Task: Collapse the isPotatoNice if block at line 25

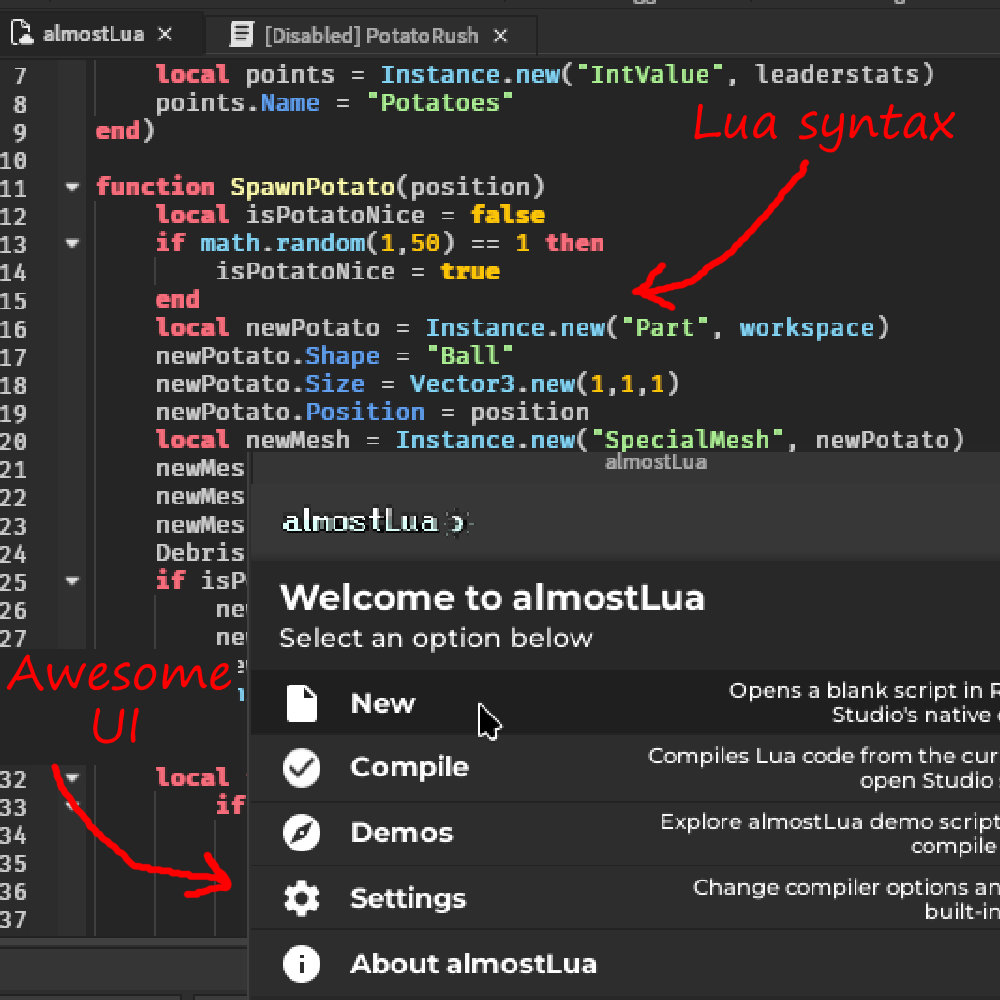Action: click(x=70, y=581)
